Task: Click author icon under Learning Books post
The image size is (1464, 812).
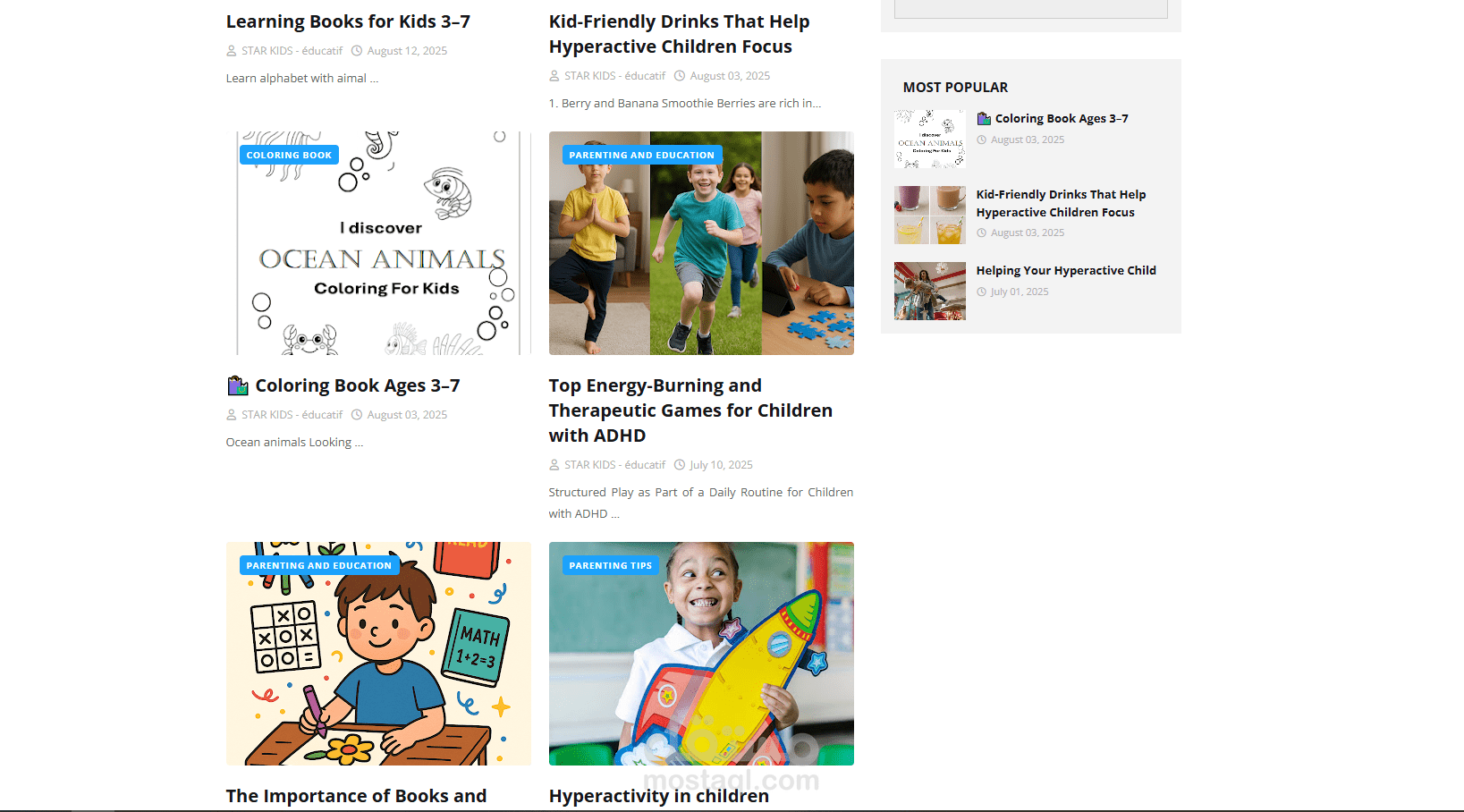Action: (x=232, y=51)
